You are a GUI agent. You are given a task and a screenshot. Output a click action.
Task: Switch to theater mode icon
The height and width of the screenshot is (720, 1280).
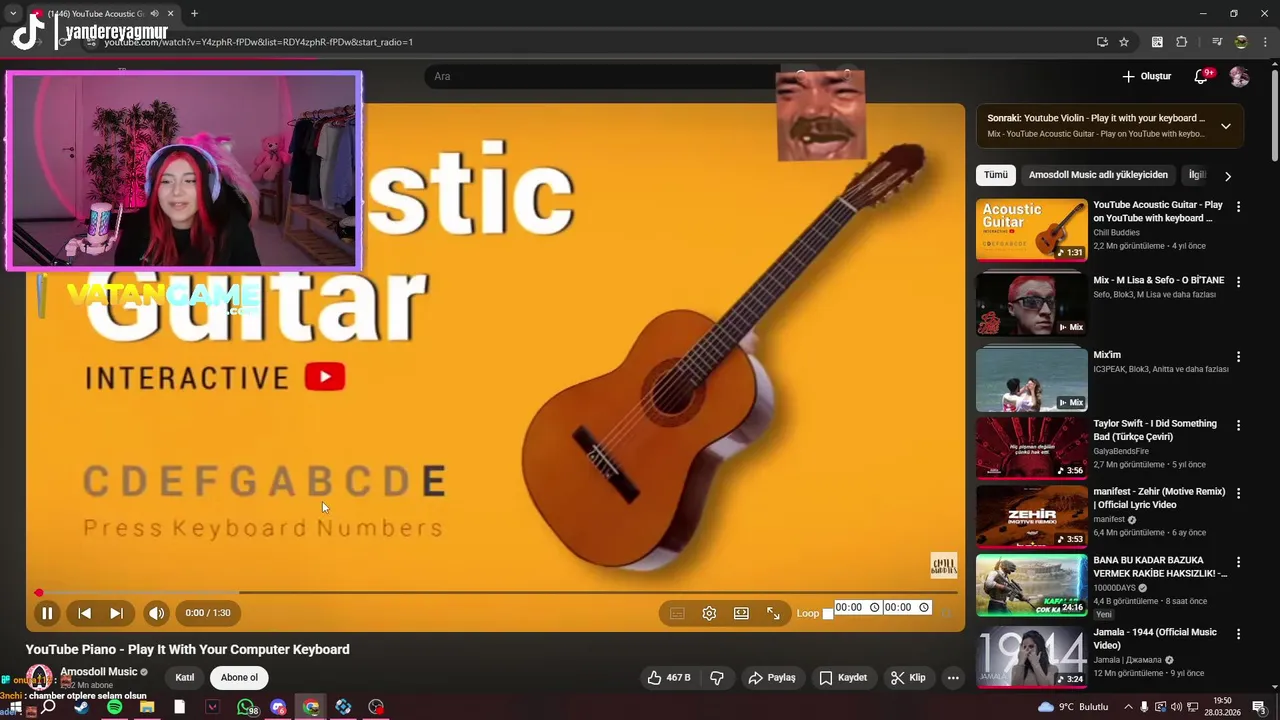[741, 613]
